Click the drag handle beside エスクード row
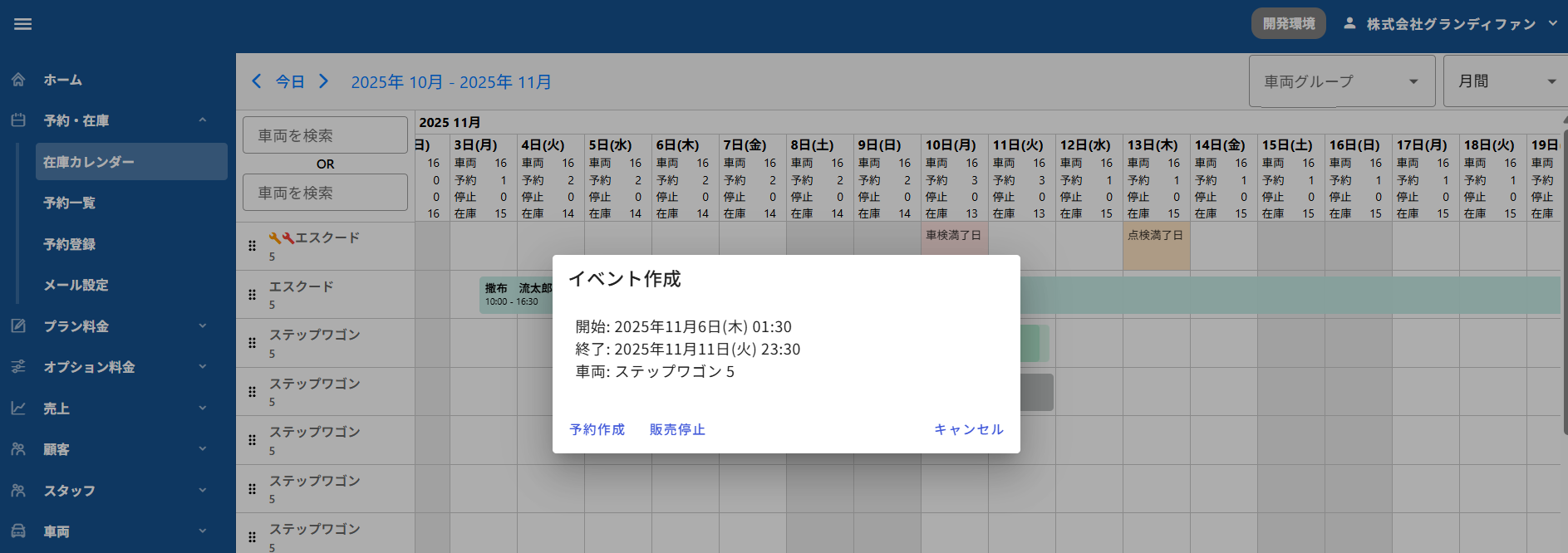Screen dimensions: 1568x553 [x=253, y=294]
